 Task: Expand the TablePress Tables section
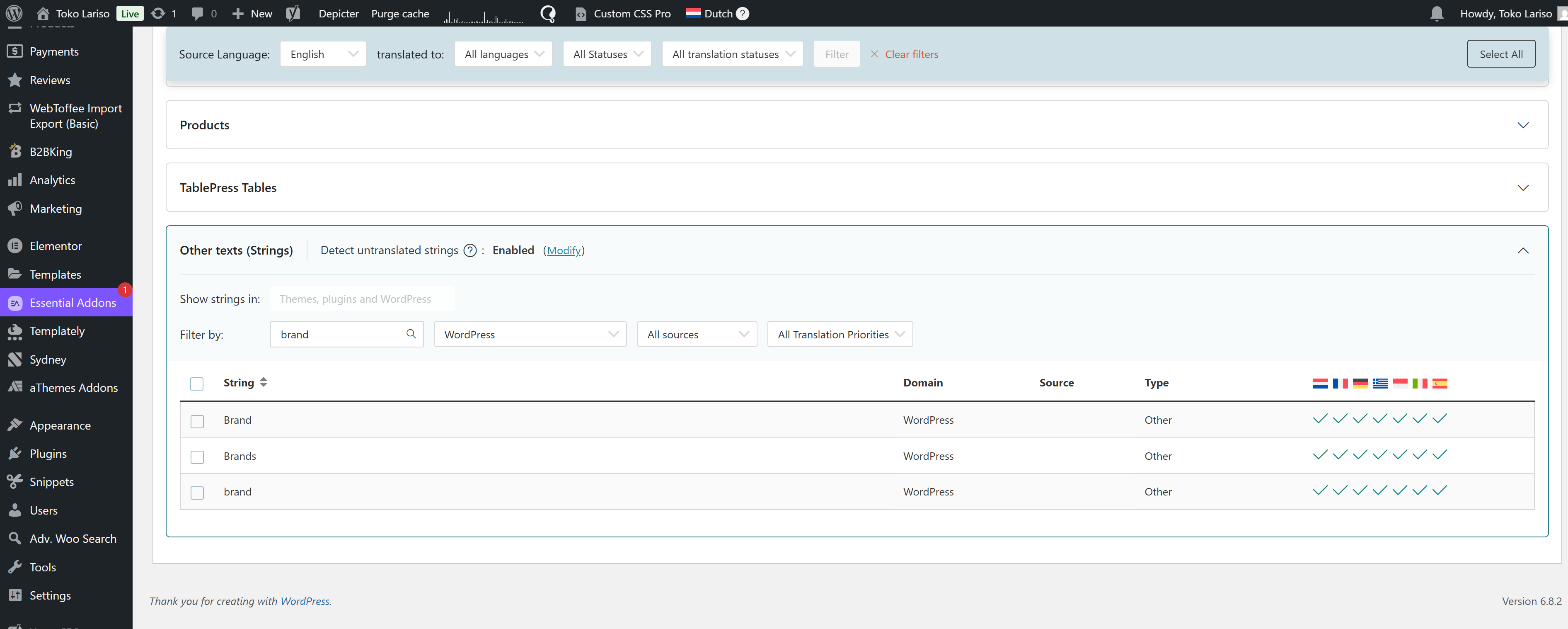coord(1522,188)
